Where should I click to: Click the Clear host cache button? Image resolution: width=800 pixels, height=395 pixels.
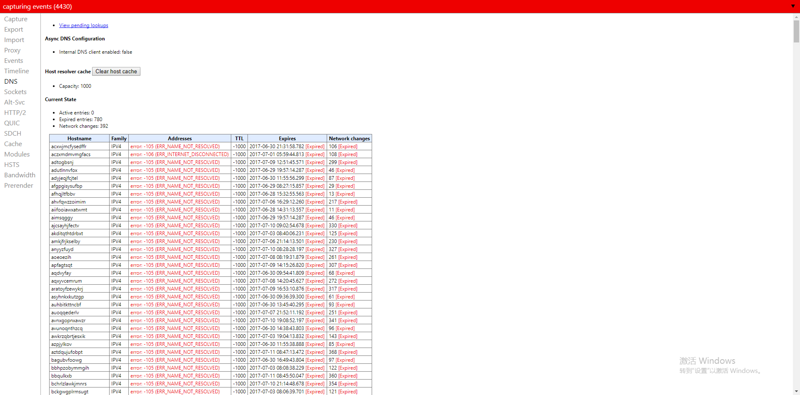[116, 71]
